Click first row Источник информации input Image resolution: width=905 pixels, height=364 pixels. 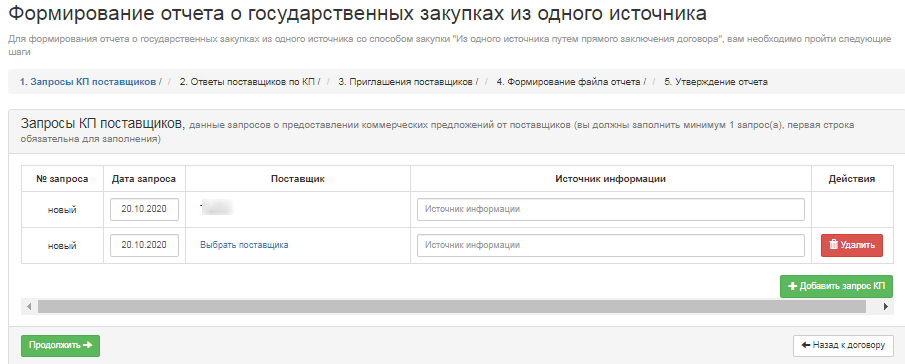[611, 209]
